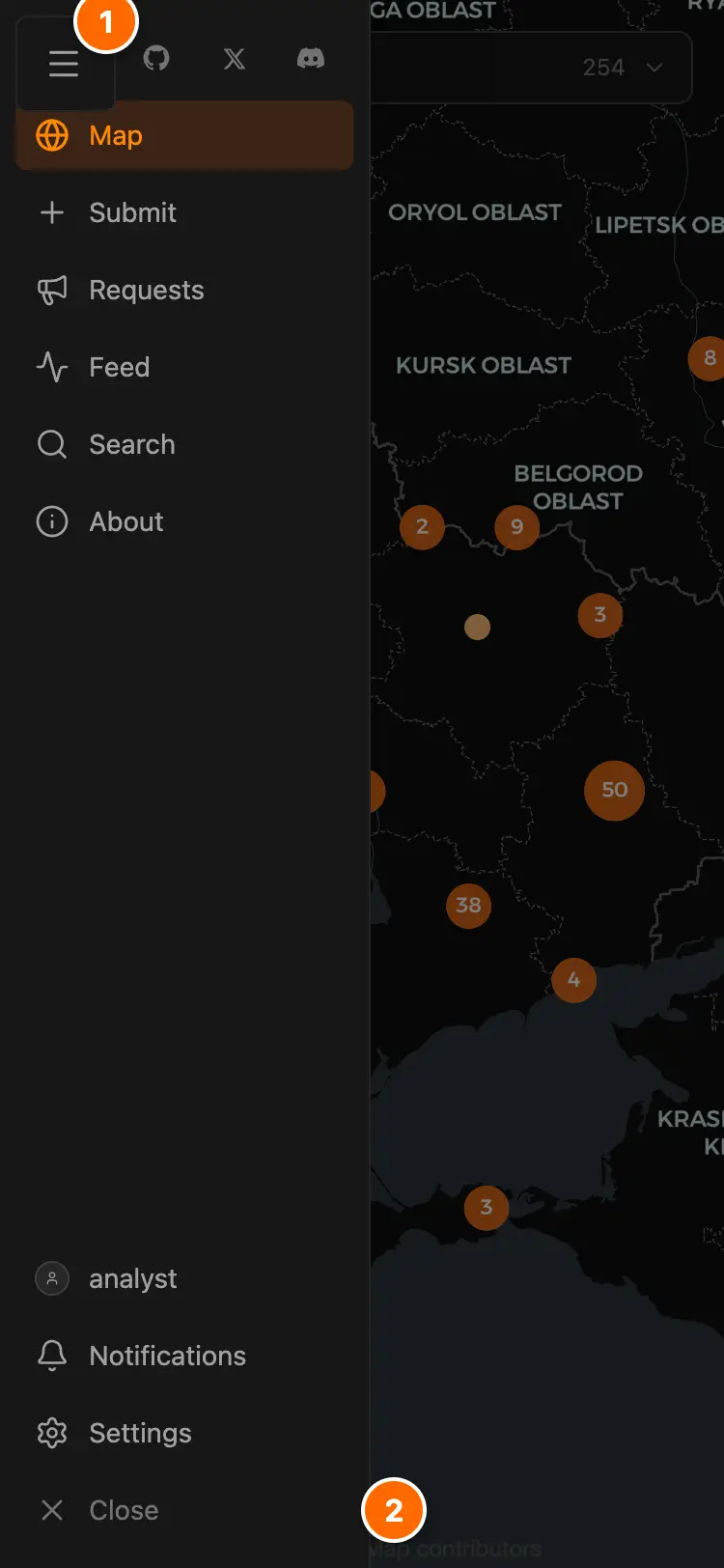Open the X (Twitter) icon link
Viewport: 724px width, 1568px height.
[x=234, y=59]
